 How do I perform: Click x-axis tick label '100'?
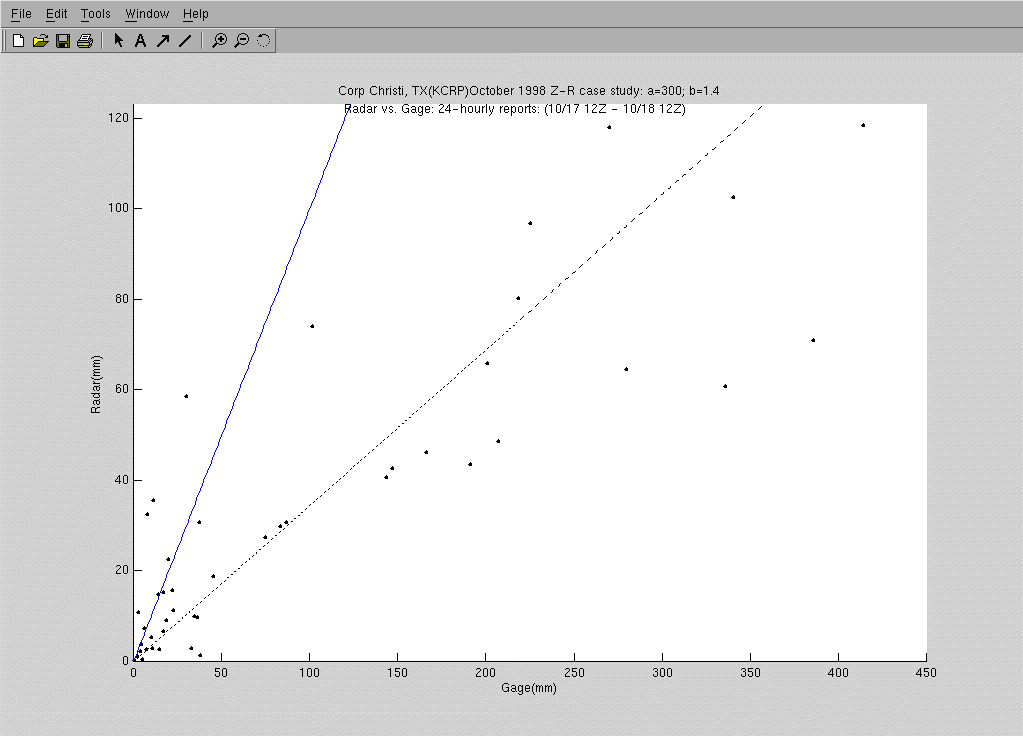tap(309, 673)
